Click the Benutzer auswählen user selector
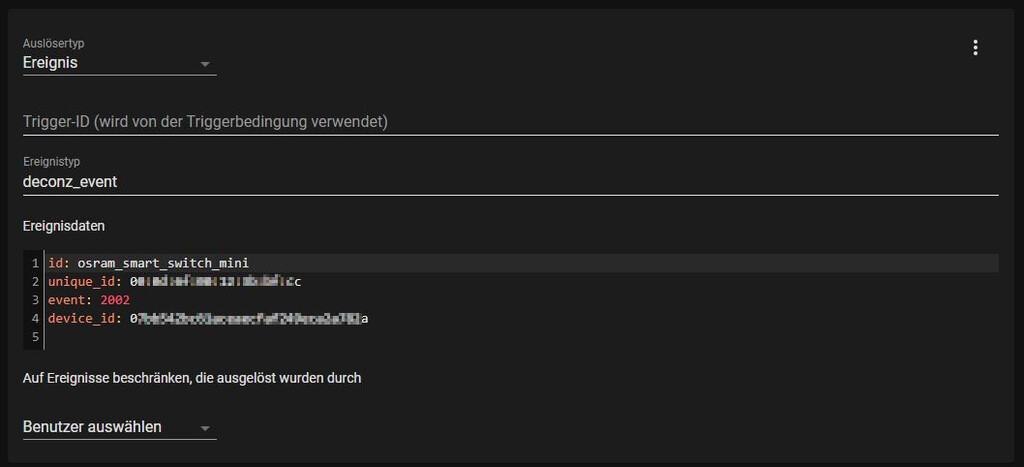The width and height of the screenshot is (1024, 467). [120, 427]
